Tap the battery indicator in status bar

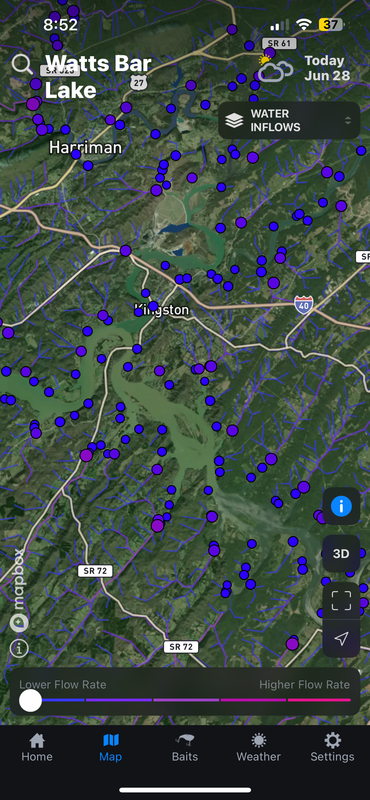click(x=331, y=24)
